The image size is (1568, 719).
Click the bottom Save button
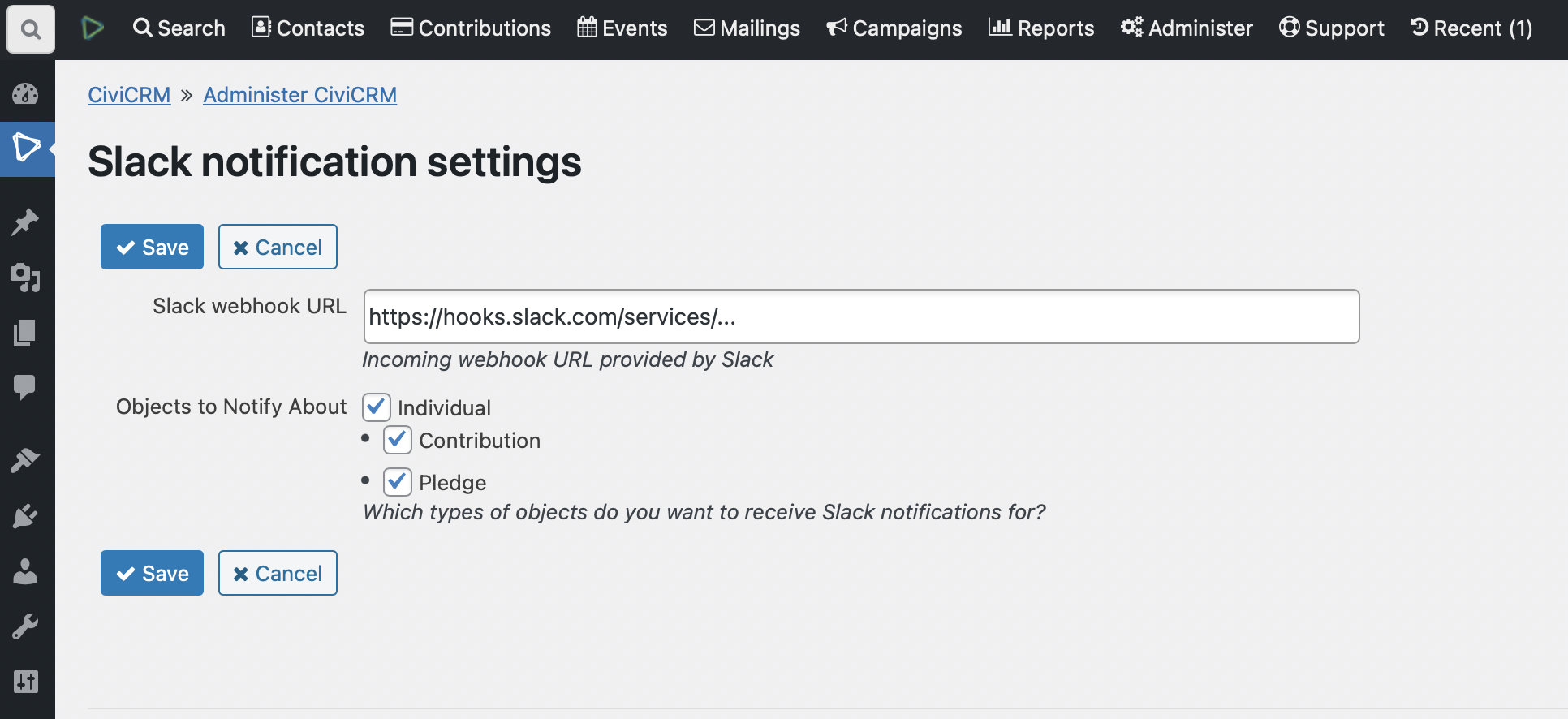click(152, 573)
